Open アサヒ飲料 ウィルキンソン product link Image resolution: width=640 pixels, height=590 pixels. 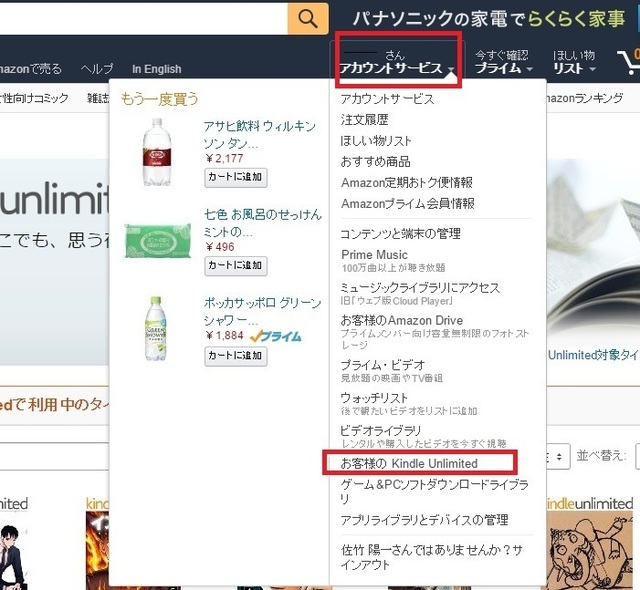pyautogui.click(x=260, y=135)
